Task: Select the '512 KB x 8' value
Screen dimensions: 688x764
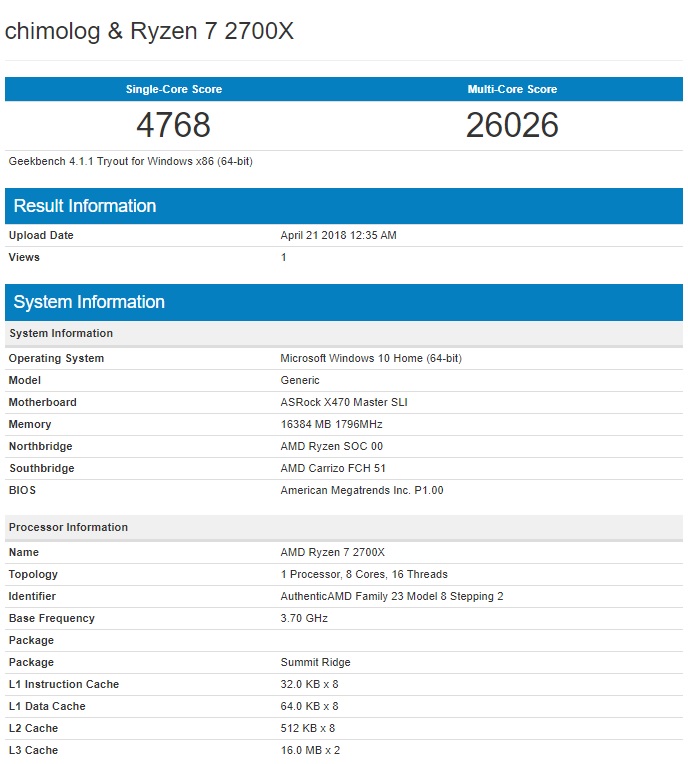Action: tap(308, 728)
